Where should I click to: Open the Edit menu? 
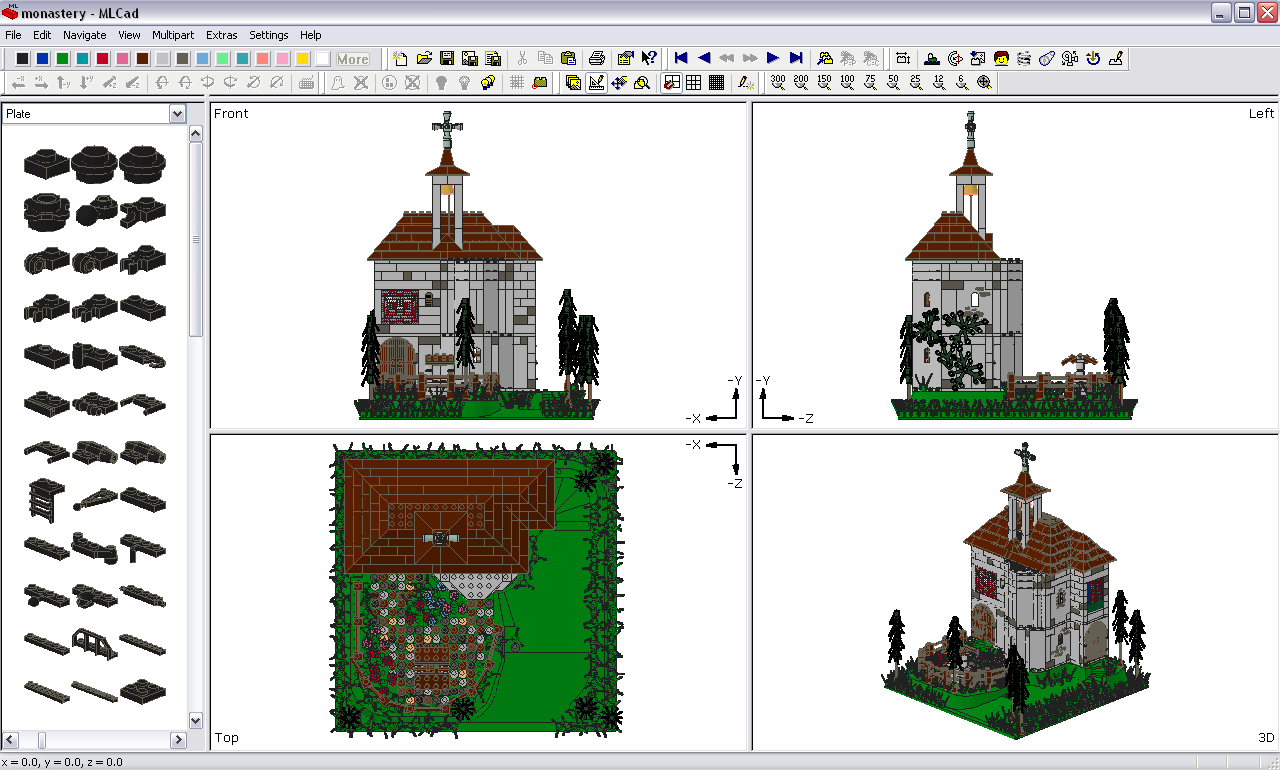[x=42, y=35]
